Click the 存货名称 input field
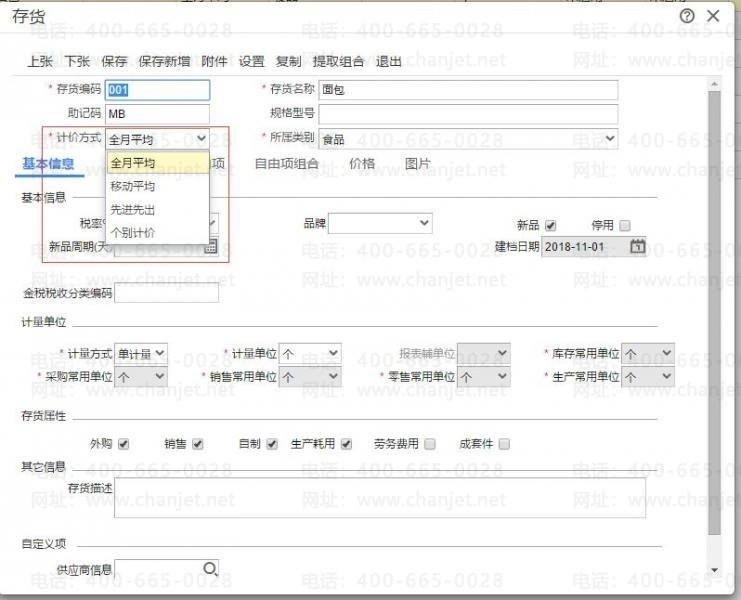 (468, 90)
